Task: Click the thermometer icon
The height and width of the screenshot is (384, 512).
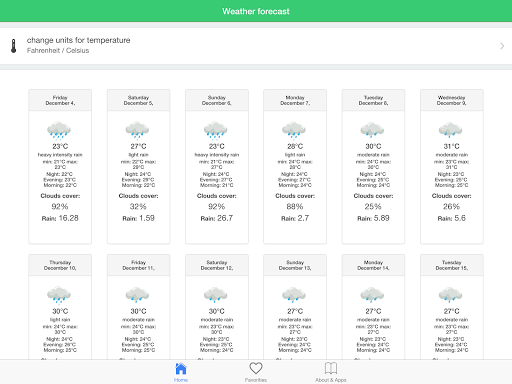Action: [13, 46]
